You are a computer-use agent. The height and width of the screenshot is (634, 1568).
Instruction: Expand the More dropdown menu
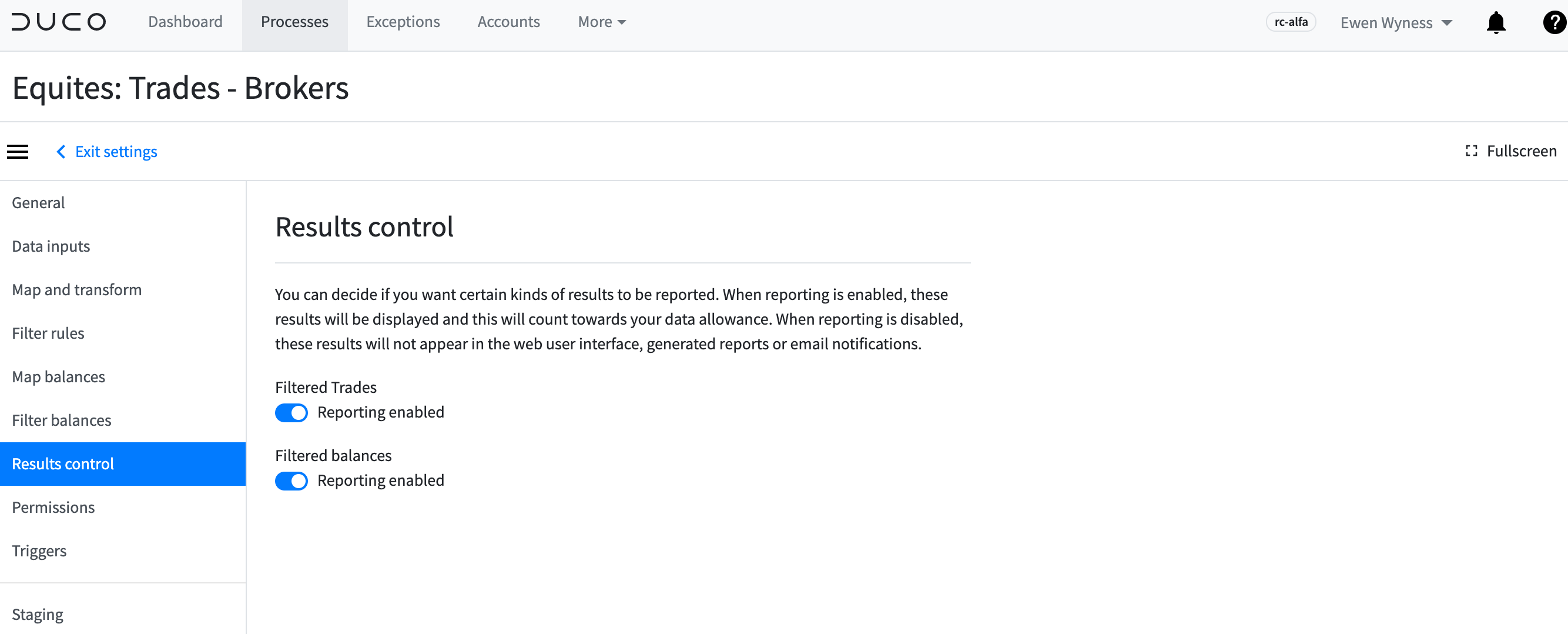tap(601, 22)
